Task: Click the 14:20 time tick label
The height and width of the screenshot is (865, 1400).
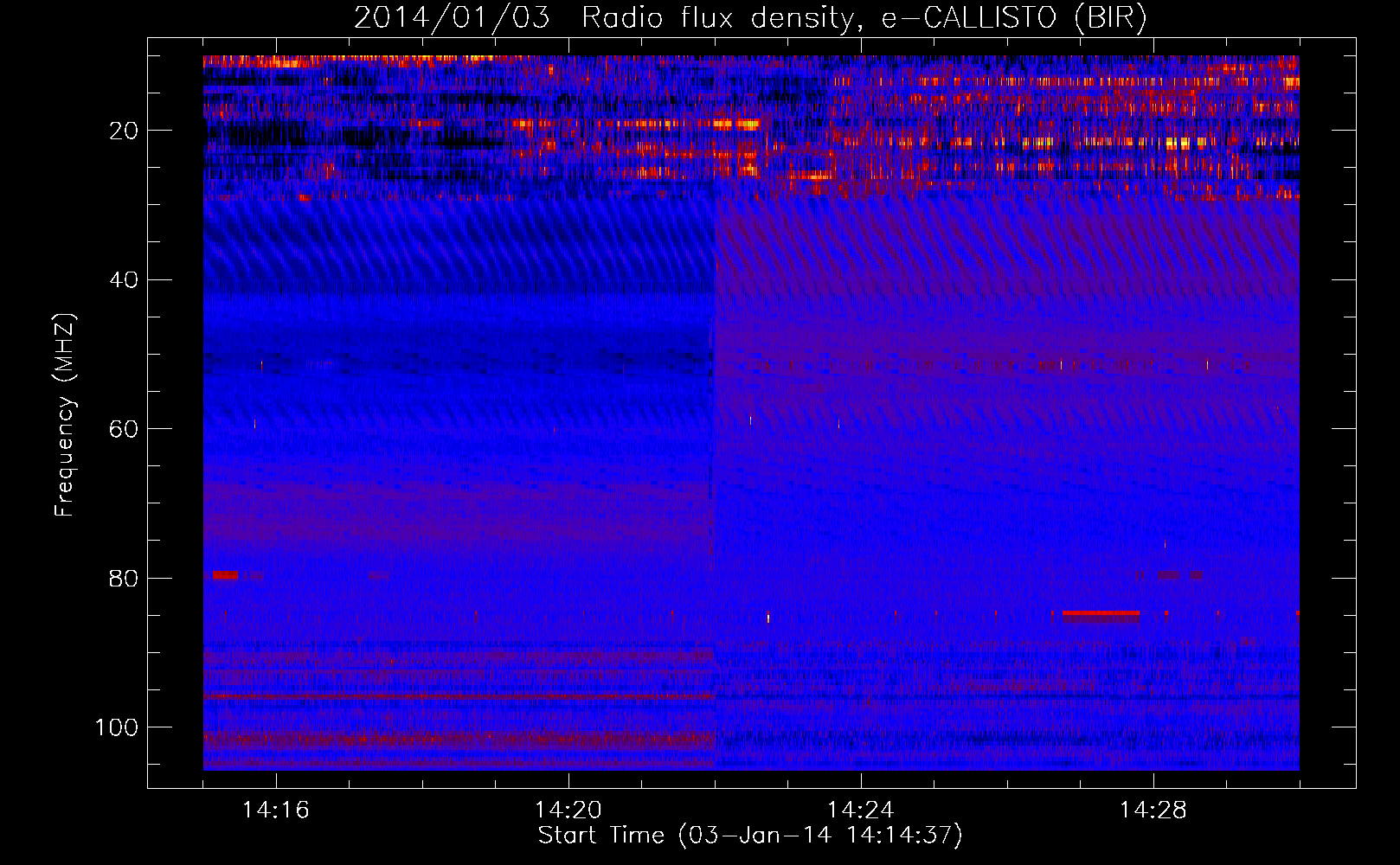Action: [568, 811]
